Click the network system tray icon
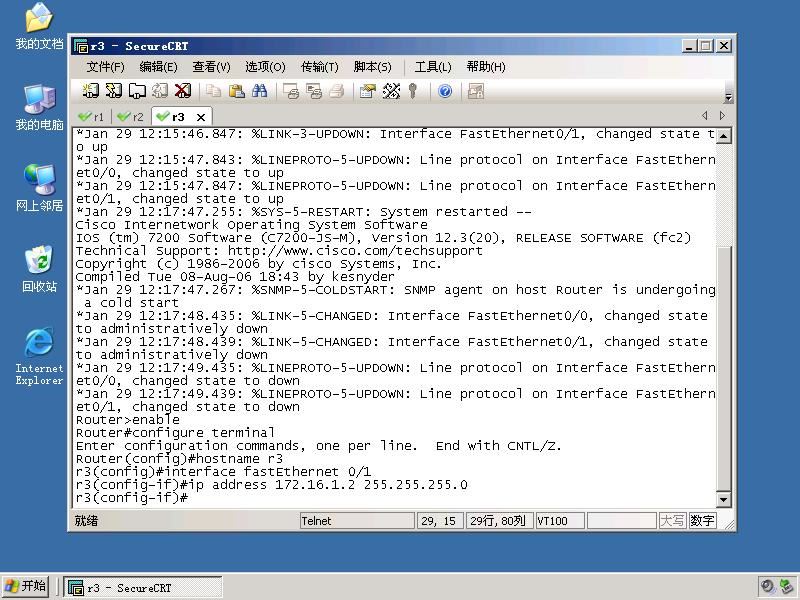This screenshot has width=800, height=600. pos(786,587)
